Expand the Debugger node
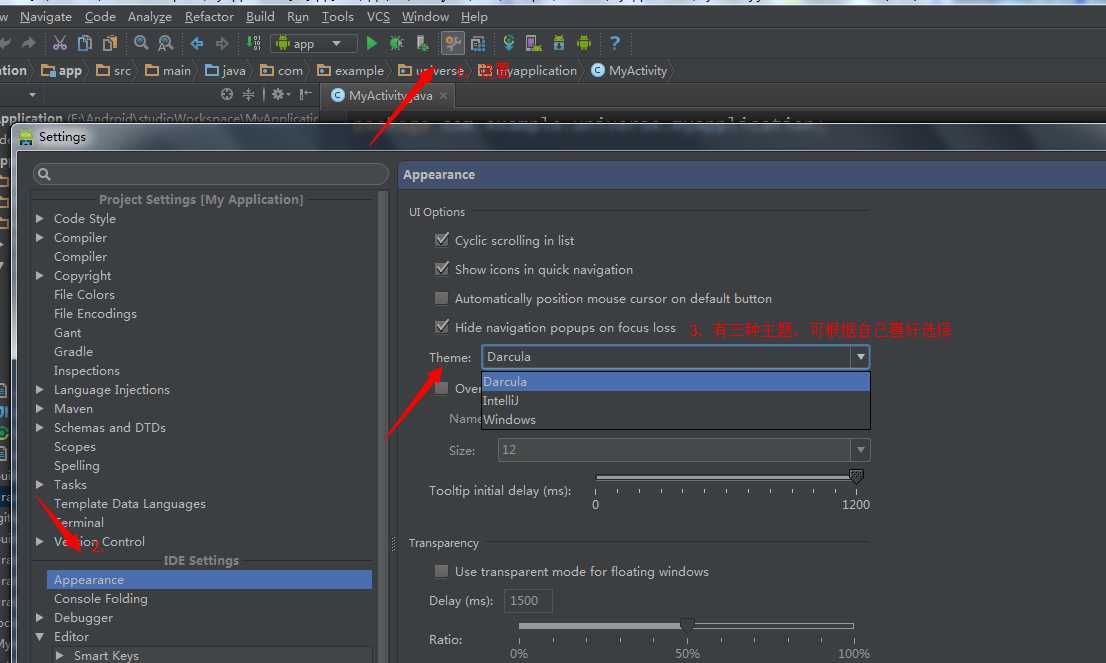Viewport: 1106px width, 663px height. pos(40,617)
